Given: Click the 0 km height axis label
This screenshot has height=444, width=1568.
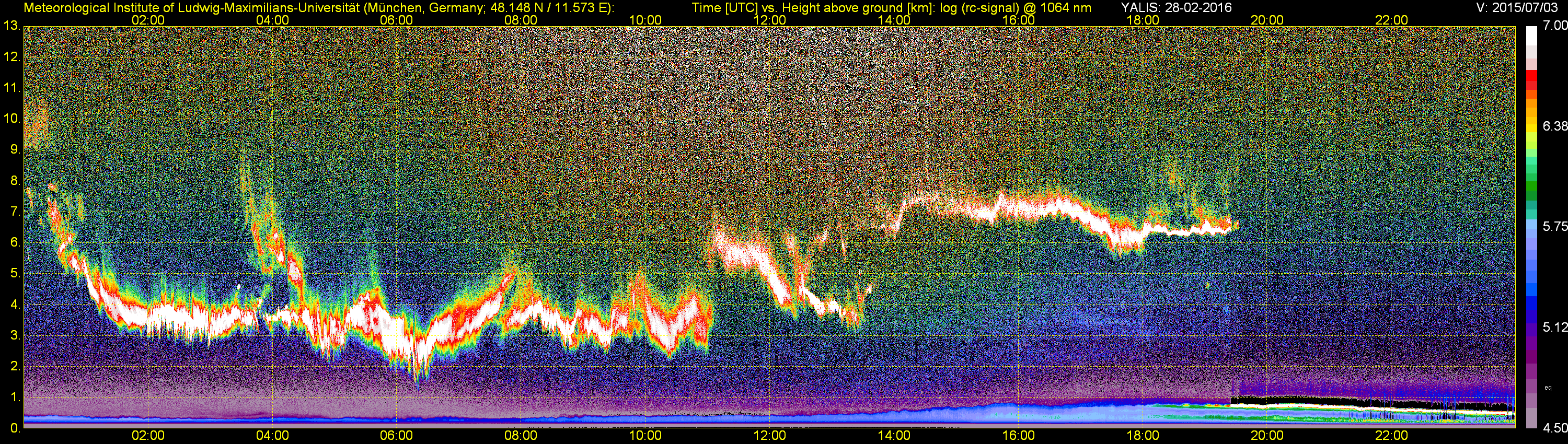Looking at the screenshot, I should coord(15,429).
